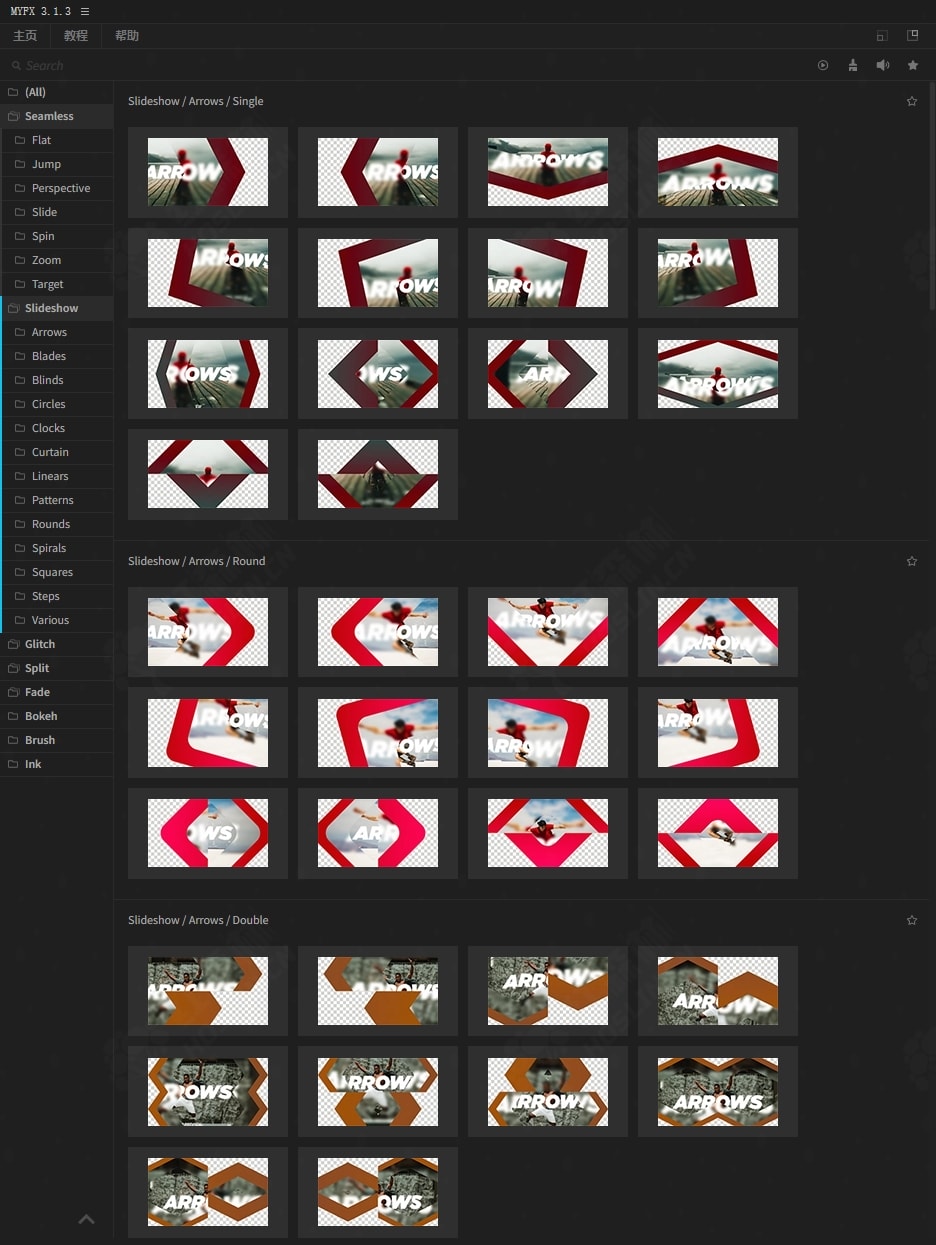The width and height of the screenshot is (936, 1245).
Task: Favorite the Slideshow / Arrows / Double group
Action: tap(912, 920)
